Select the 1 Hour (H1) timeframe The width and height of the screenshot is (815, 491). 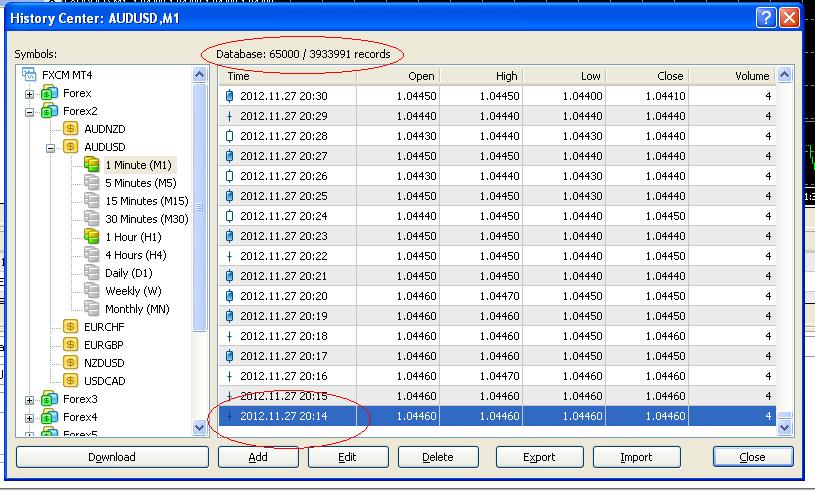pos(134,237)
